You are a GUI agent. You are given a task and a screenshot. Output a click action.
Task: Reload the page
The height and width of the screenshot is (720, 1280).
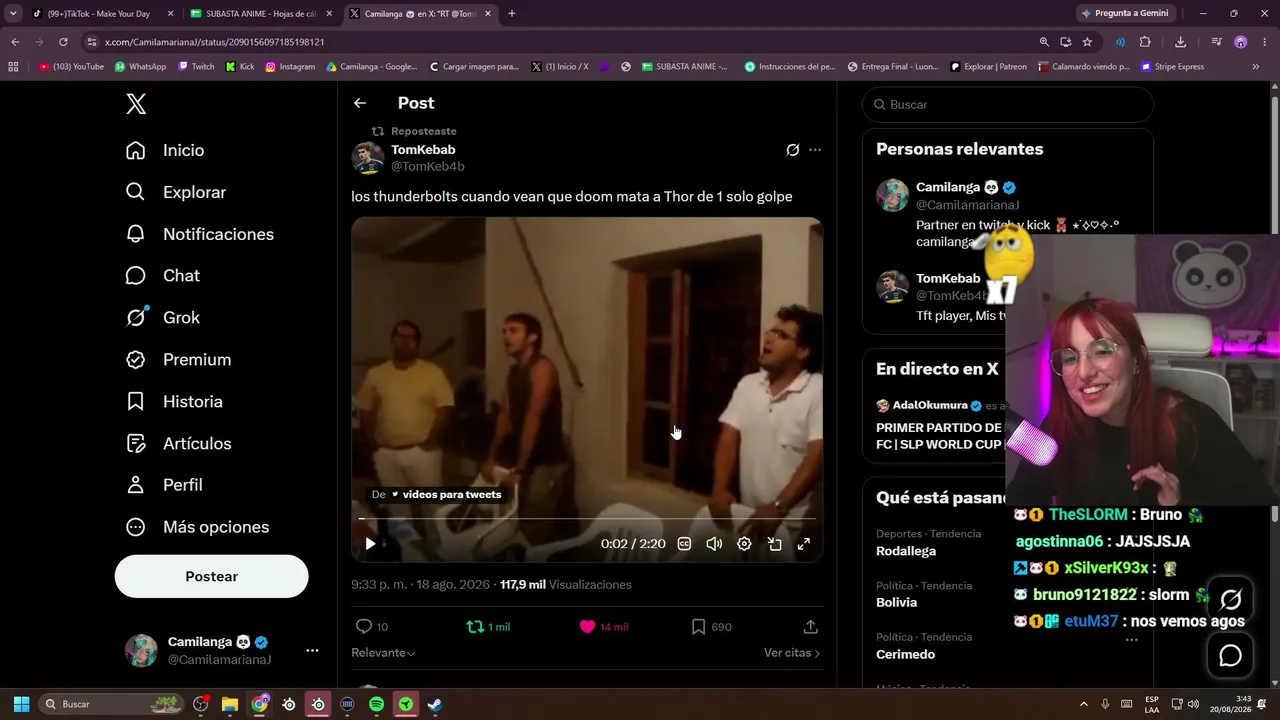tap(63, 42)
